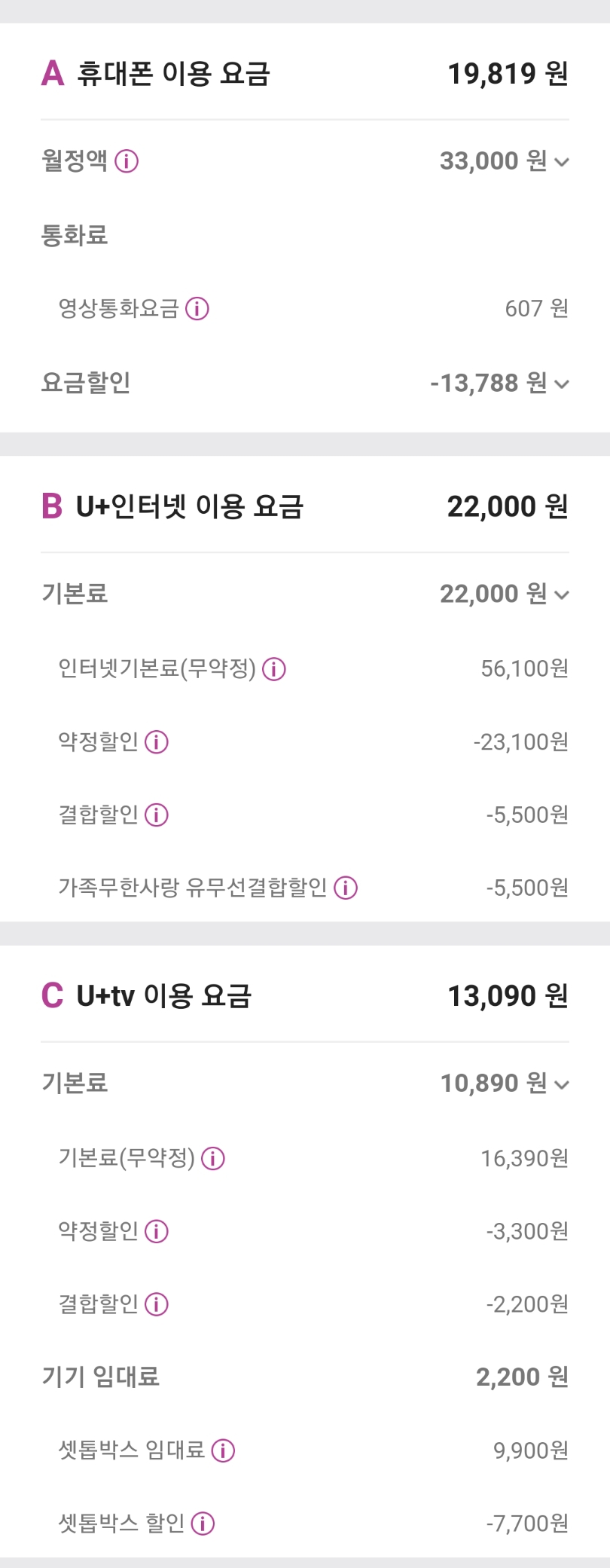610x1568 pixels.
Task: Tap info icon next to 셋톱박스 할인
Action: (203, 1524)
